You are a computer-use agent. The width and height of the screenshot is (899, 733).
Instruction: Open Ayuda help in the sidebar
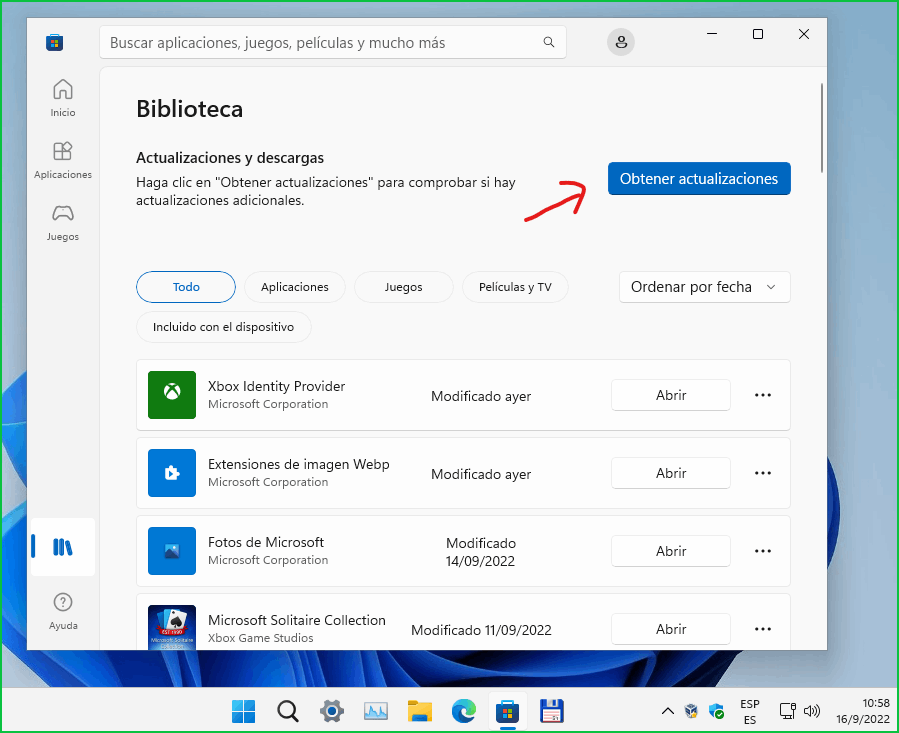pos(62,611)
